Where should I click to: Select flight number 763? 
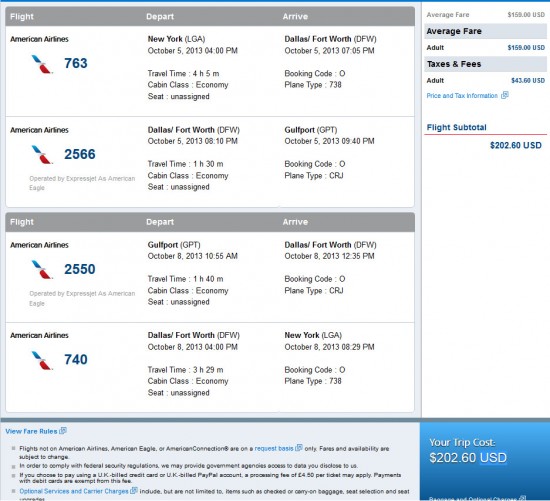76,63
